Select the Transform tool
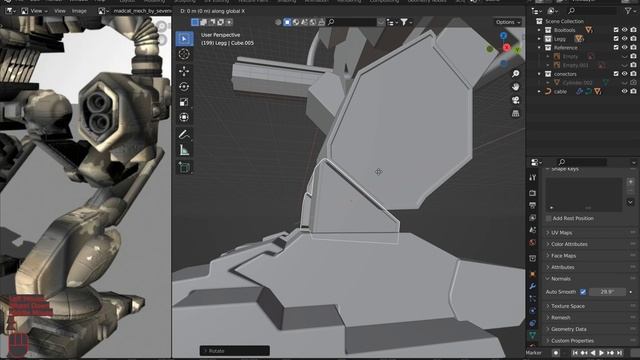 [x=184, y=118]
